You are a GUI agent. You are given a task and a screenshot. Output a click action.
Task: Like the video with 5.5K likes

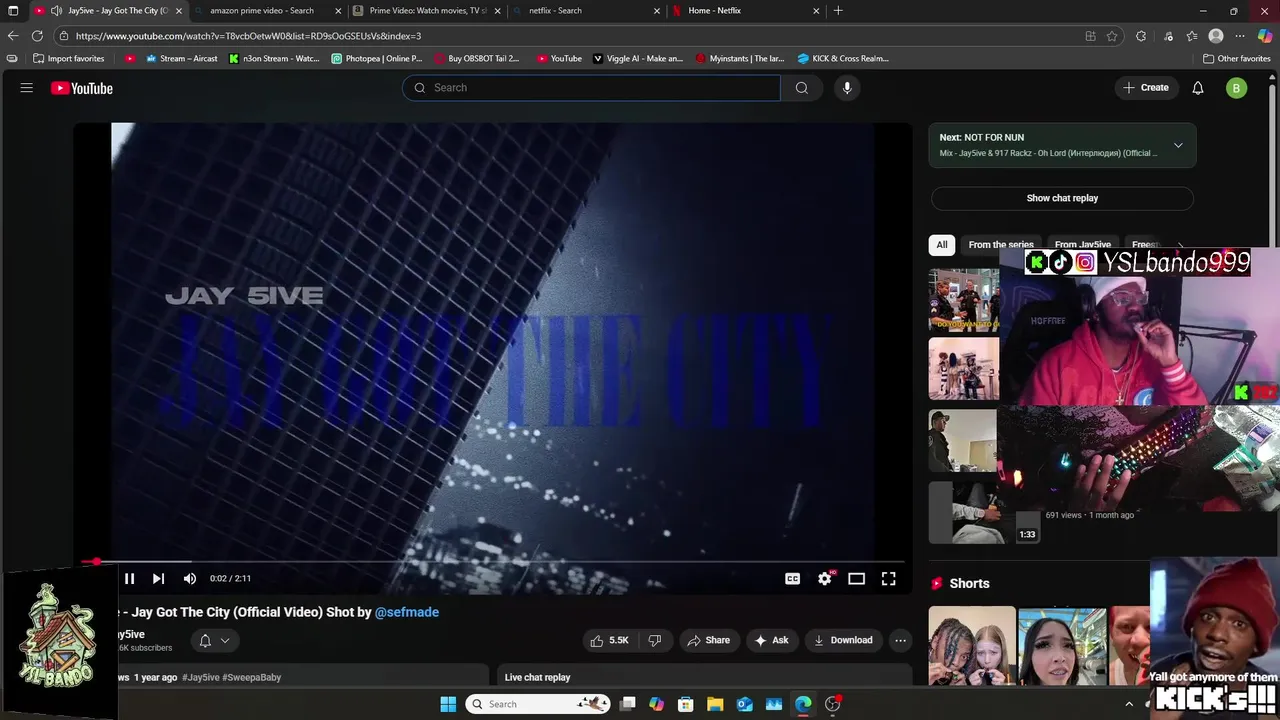(610, 640)
